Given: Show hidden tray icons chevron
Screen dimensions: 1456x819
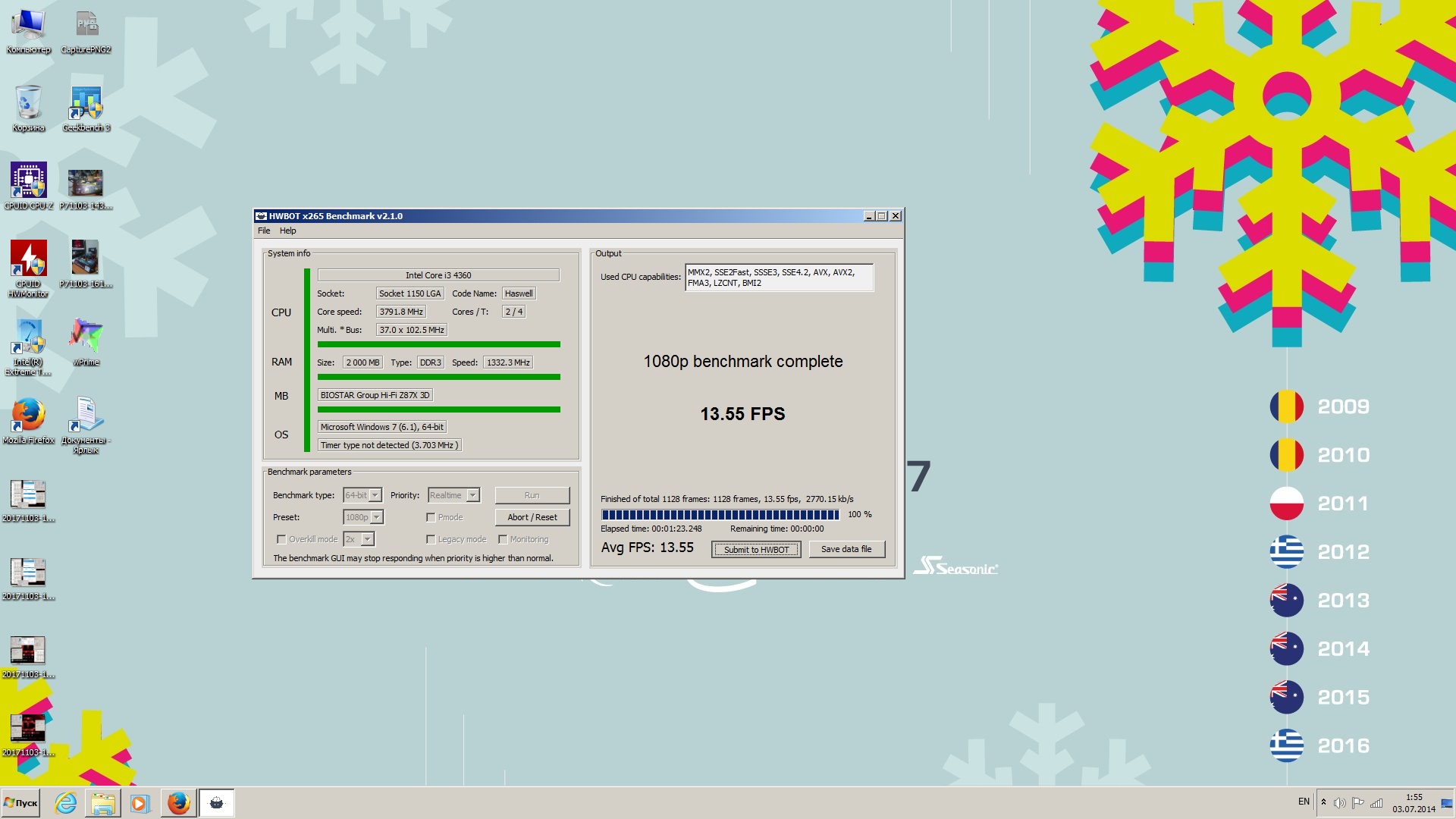Looking at the screenshot, I should [1323, 802].
